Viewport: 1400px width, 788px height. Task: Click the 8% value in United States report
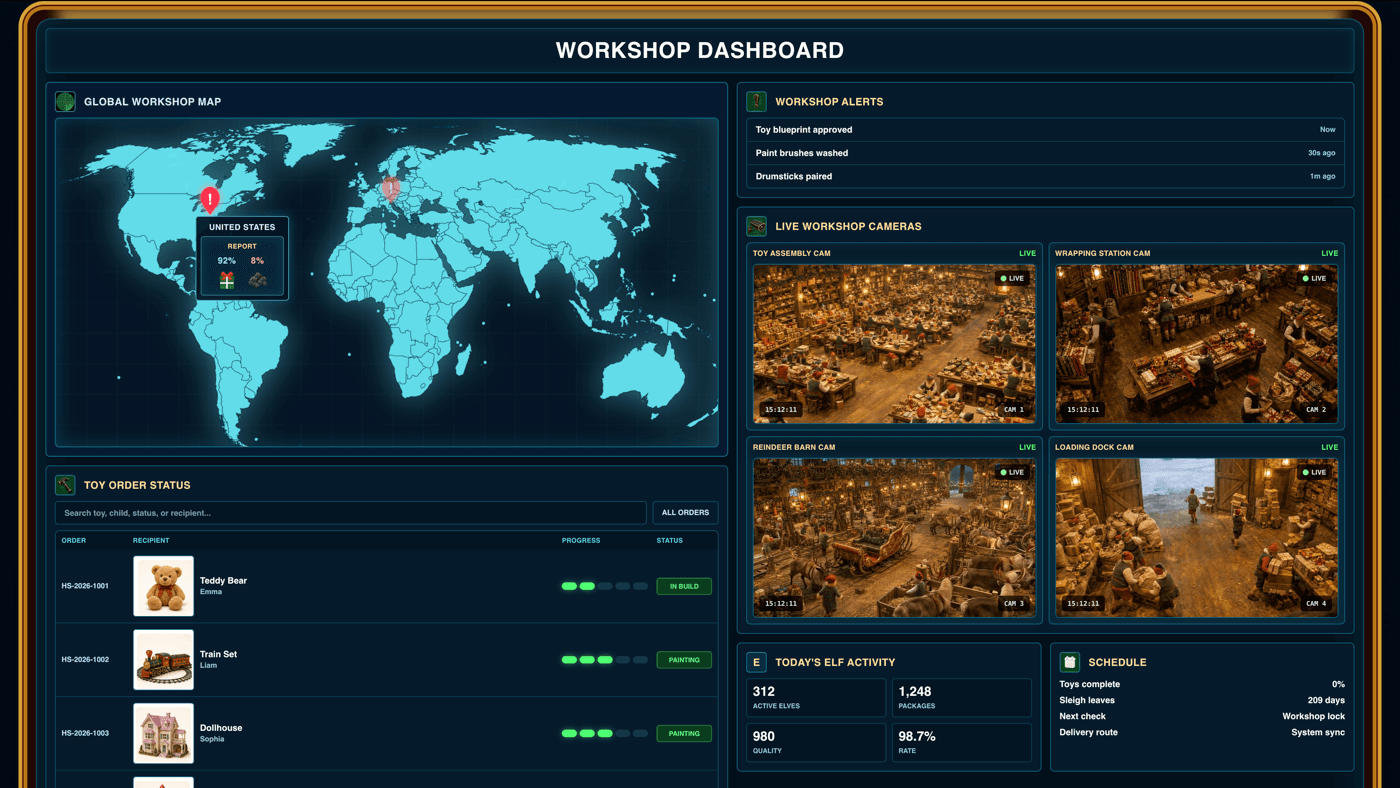(258, 260)
